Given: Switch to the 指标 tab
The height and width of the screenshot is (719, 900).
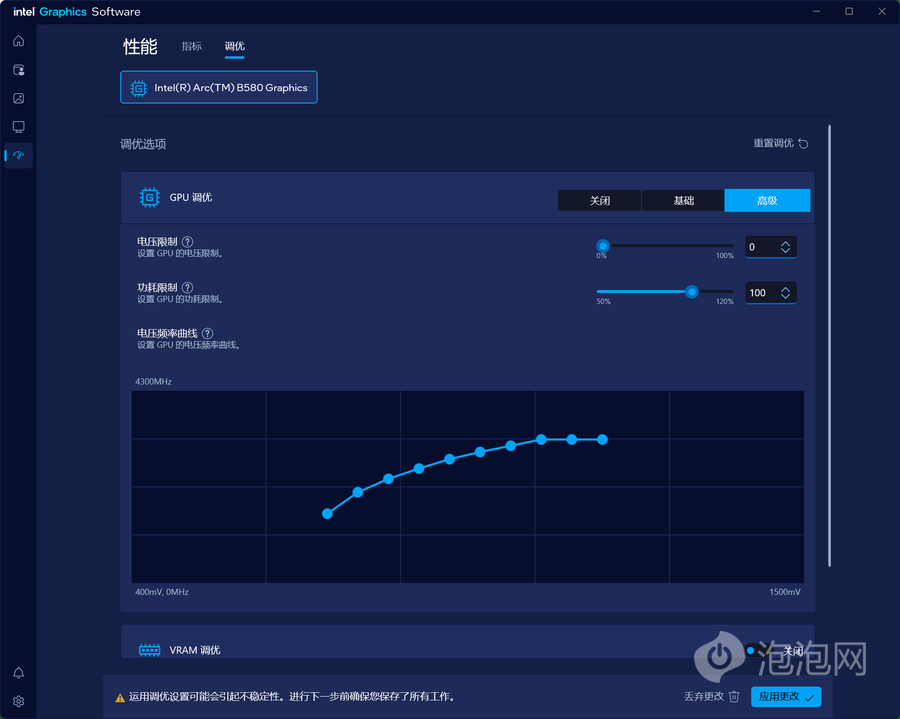Looking at the screenshot, I should point(192,46).
